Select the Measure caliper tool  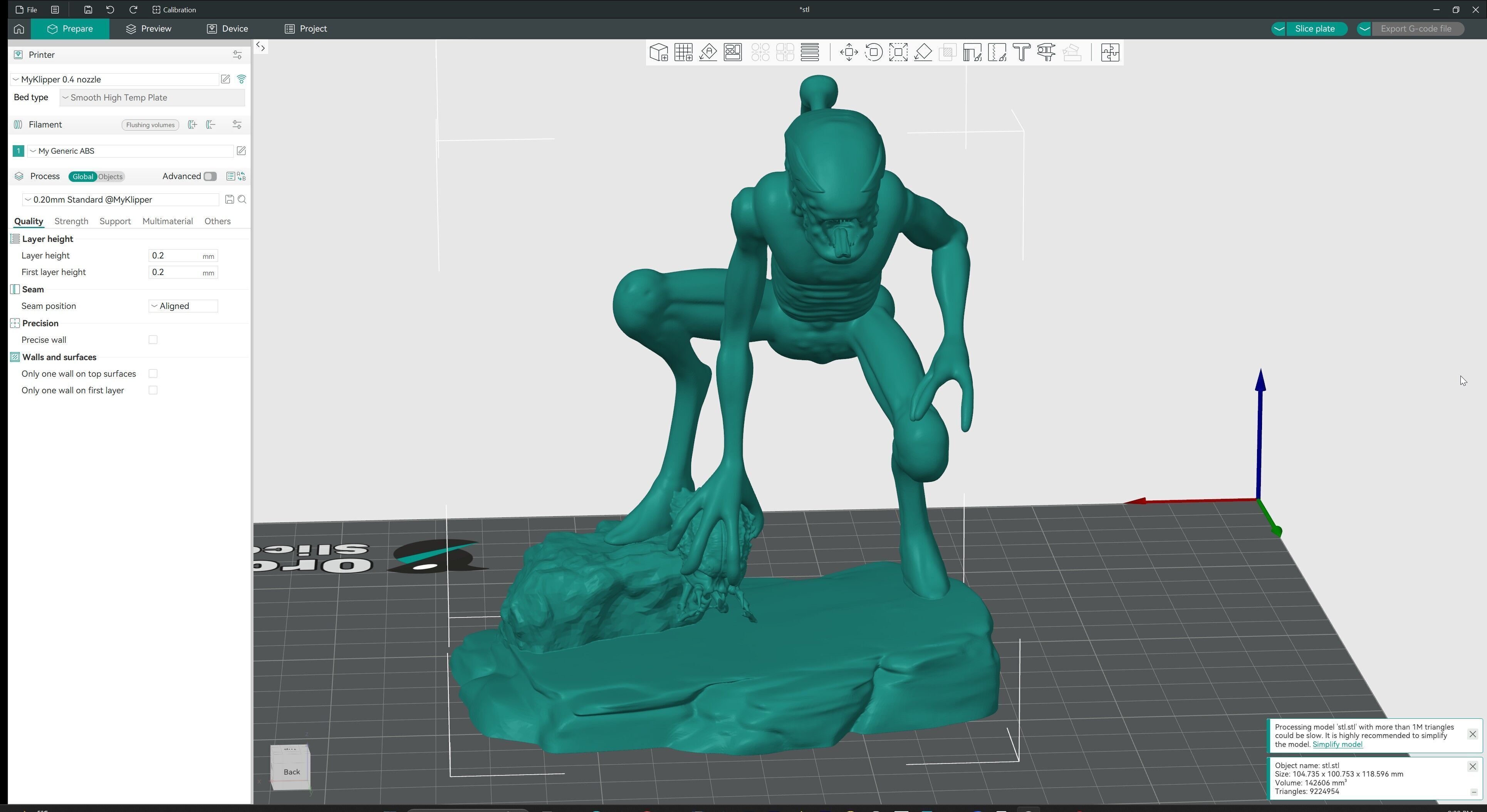[1047, 52]
